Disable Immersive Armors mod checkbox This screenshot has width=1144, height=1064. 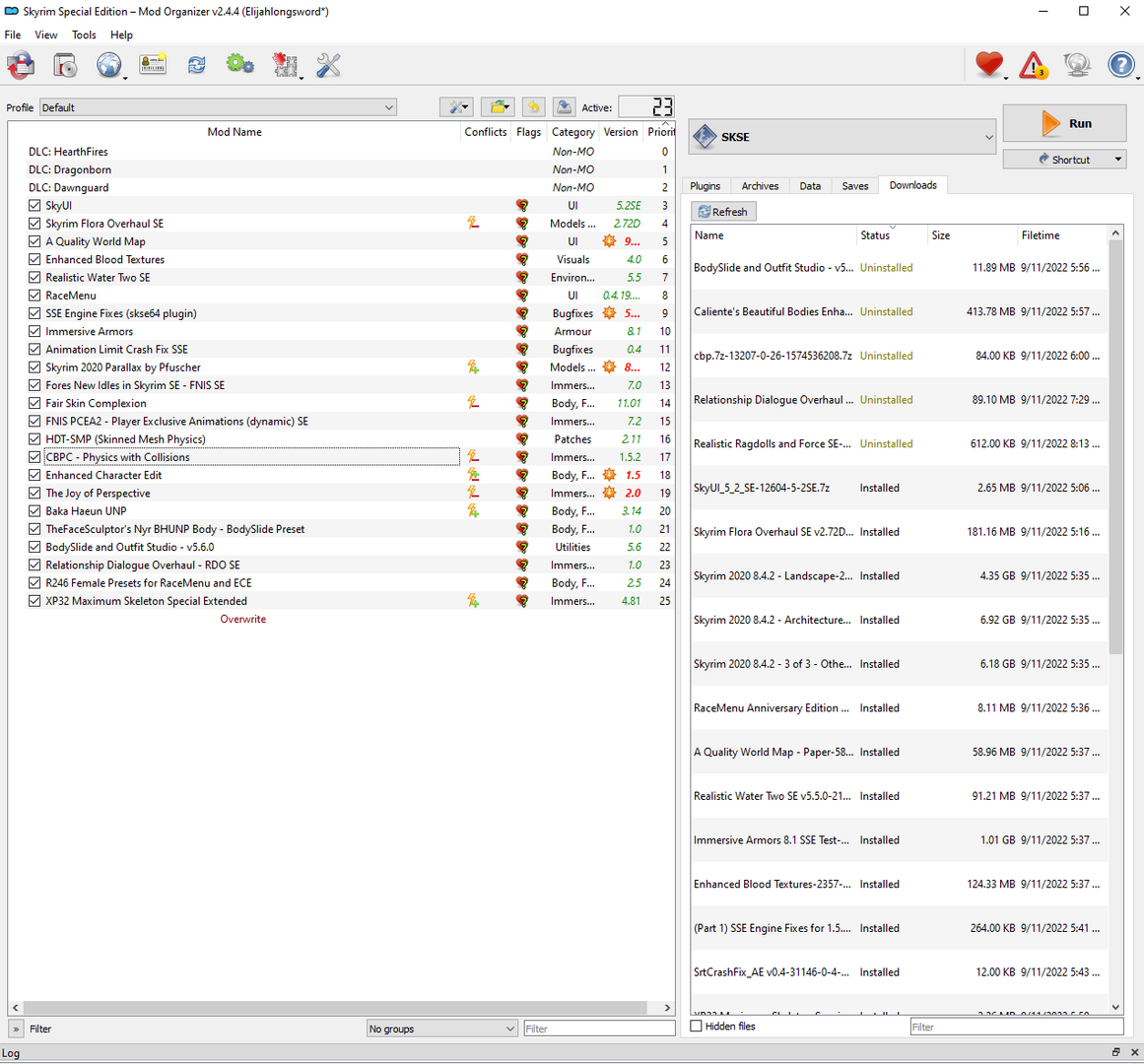[x=34, y=331]
